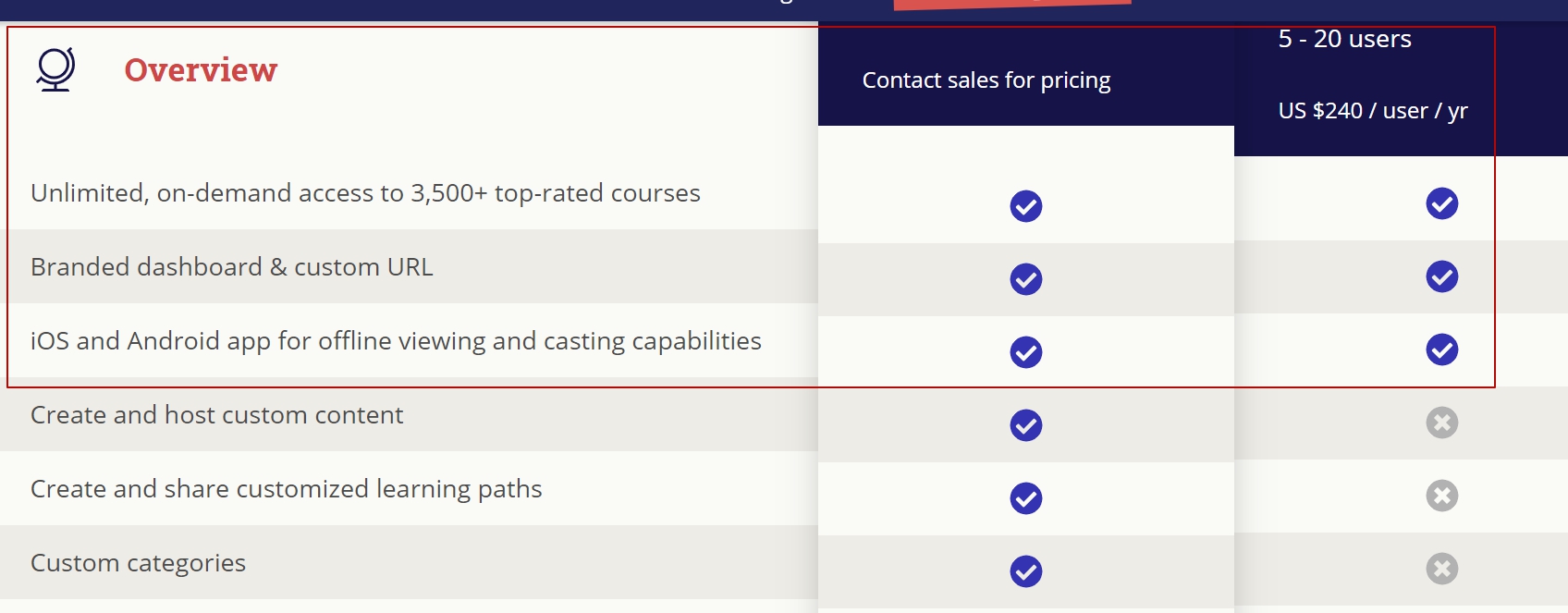
Task: Click the custom categories checkmark, contact-sales plan
Action: tap(1025, 571)
